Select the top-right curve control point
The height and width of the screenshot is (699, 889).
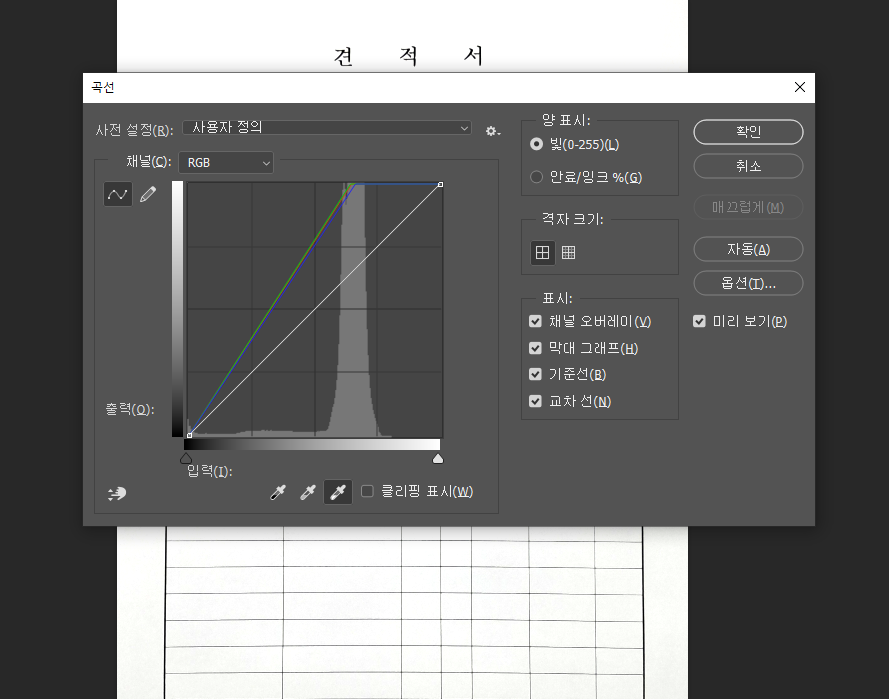tap(441, 184)
